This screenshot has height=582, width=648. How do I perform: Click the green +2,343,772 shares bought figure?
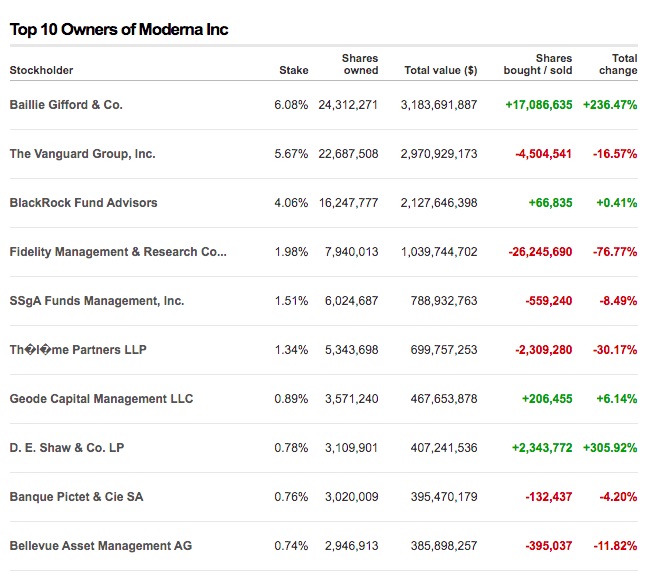click(x=542, y=448)
